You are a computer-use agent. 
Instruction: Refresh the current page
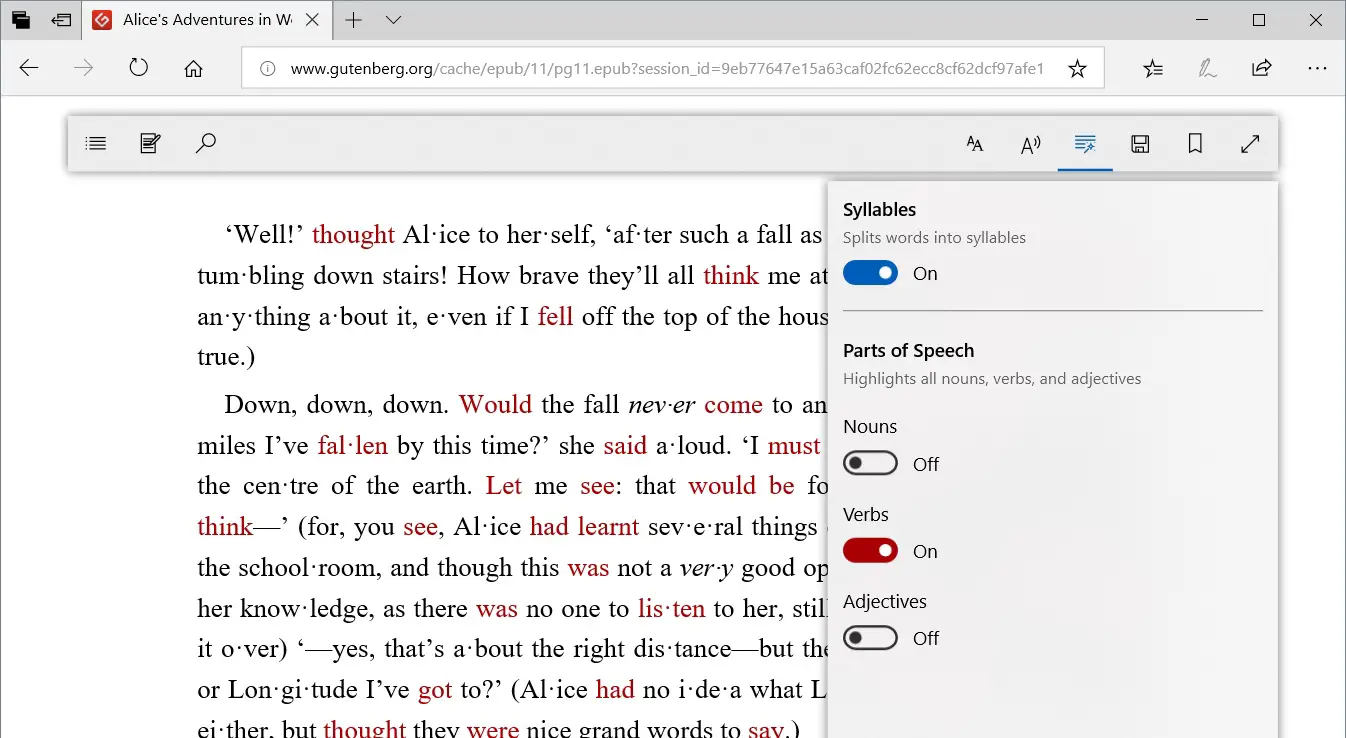pyautogui.click(x=139, y=68)
